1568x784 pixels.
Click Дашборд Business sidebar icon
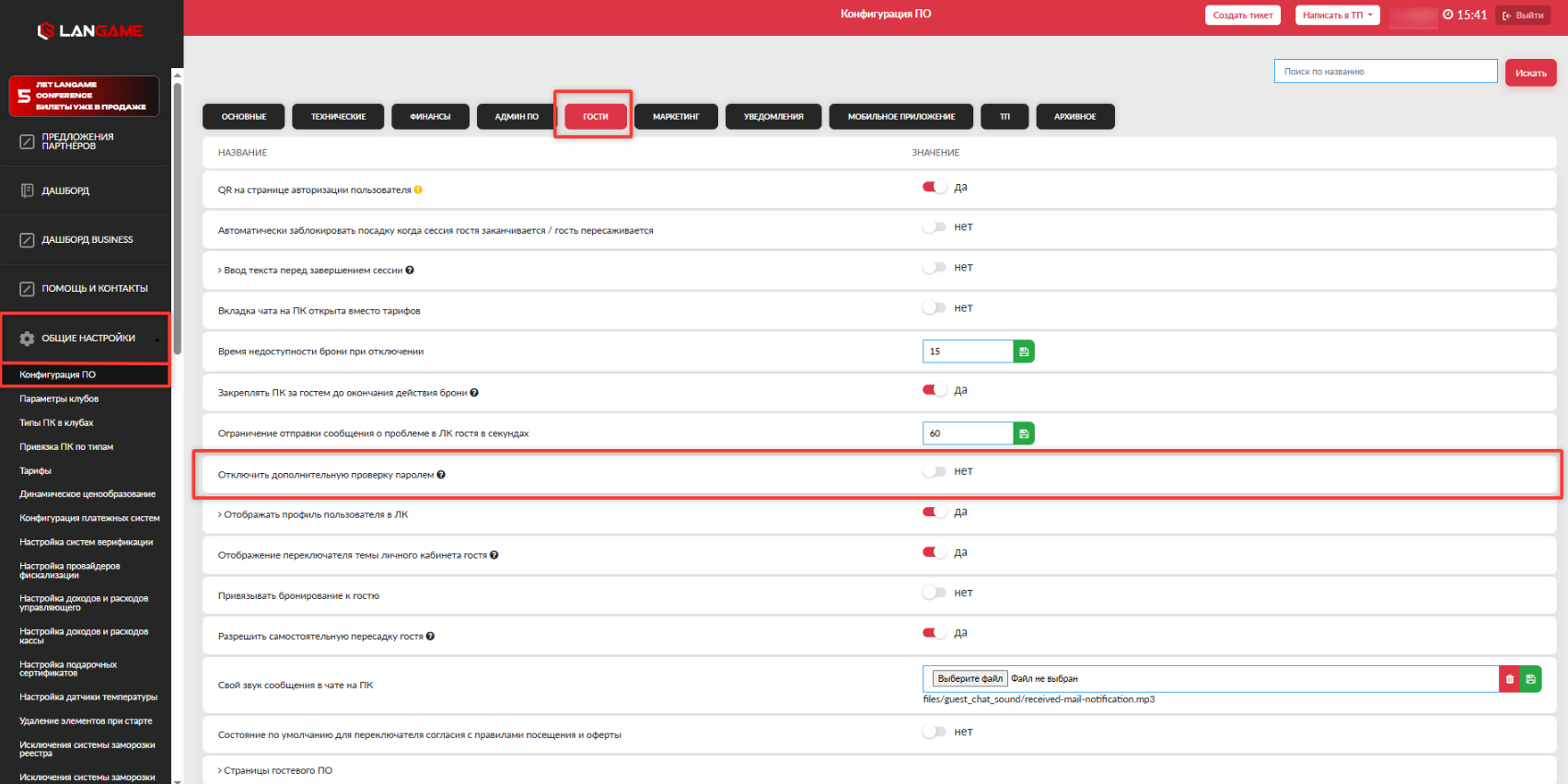click(28, 240)
